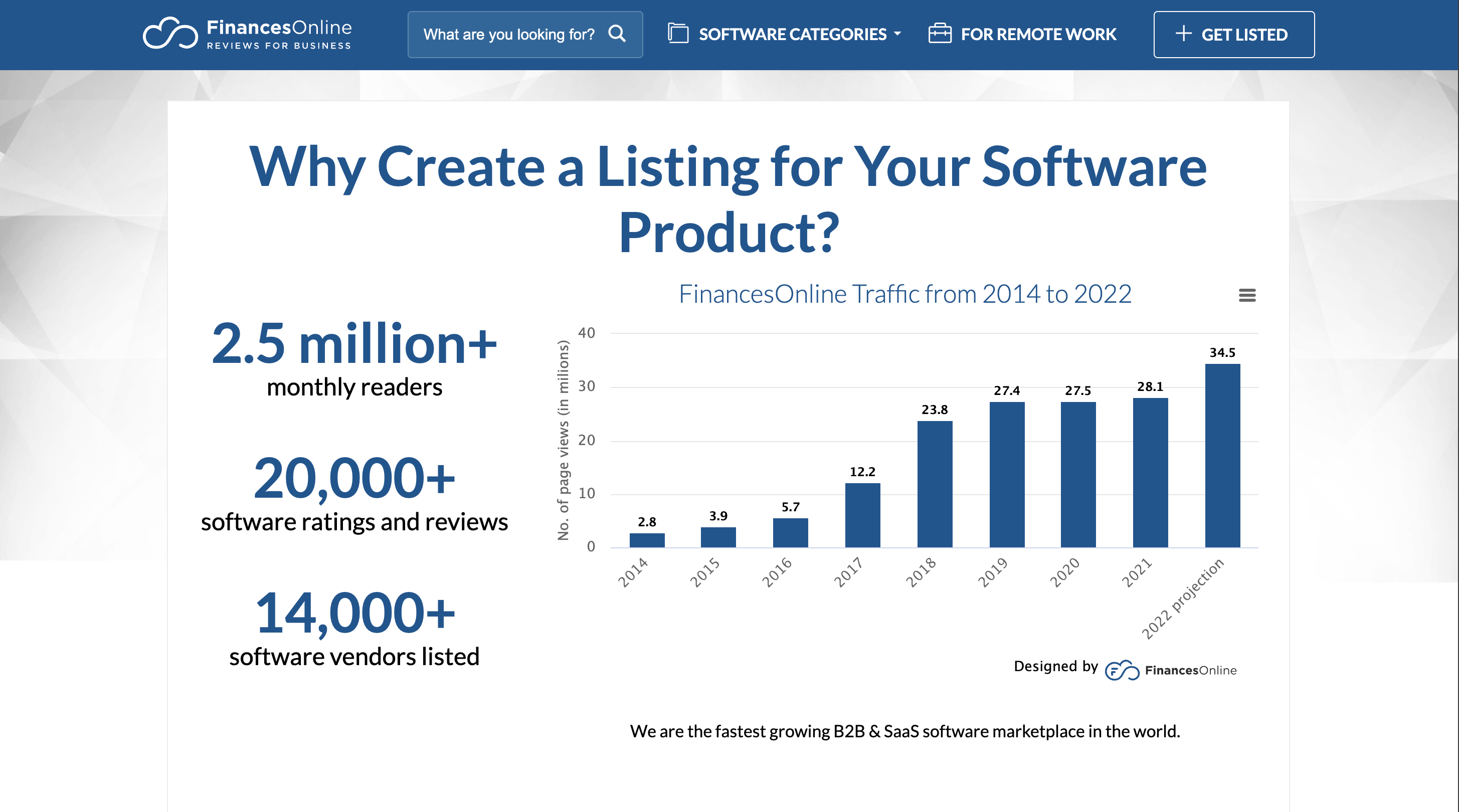This screenshot has width=1459, height=812.
Task: Click the 2017 bar labeled 12.2
Action: (x=862, y=515)
